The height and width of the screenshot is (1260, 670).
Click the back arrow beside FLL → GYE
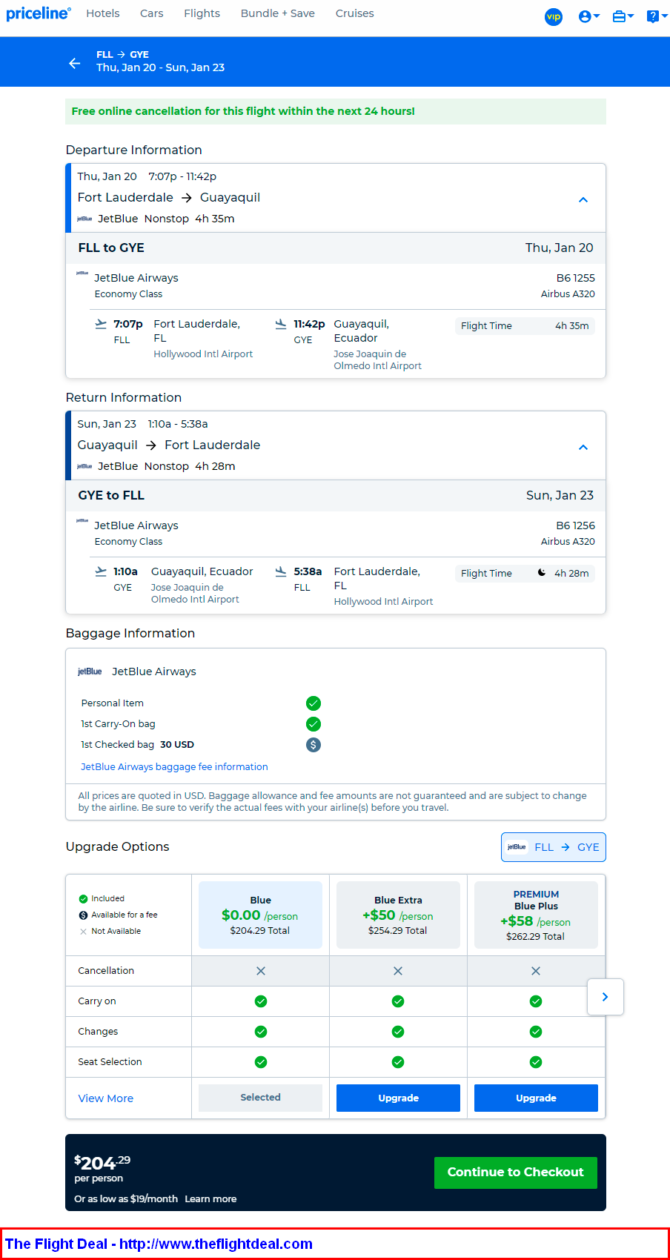pos(74,63)
